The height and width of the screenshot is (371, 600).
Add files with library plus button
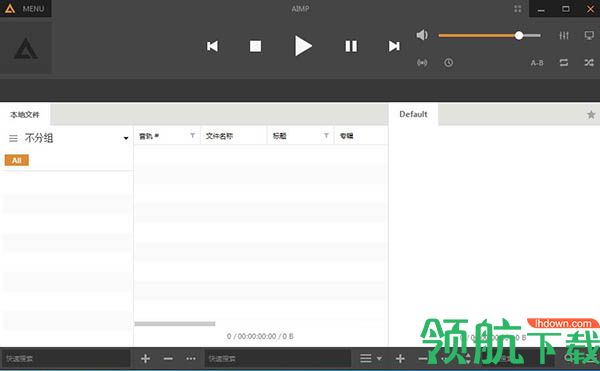[145, 358]
